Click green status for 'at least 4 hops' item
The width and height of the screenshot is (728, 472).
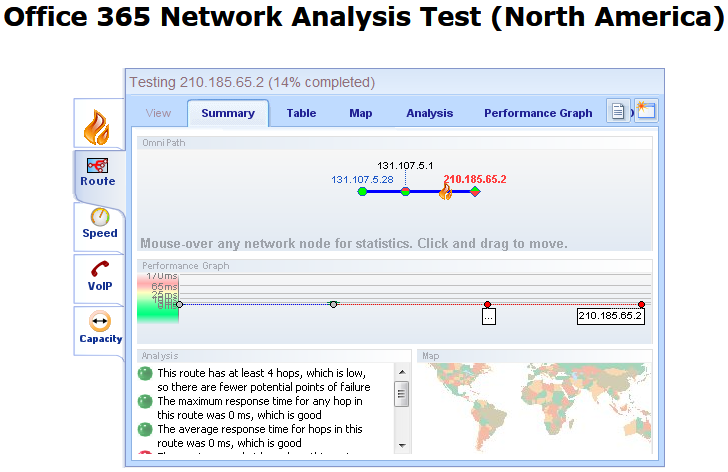(145, 373)
